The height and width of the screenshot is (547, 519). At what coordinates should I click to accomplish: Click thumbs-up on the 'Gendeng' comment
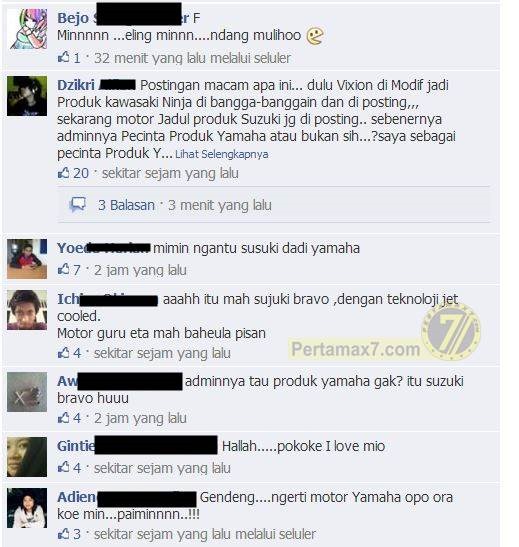[x=63, y=533]
